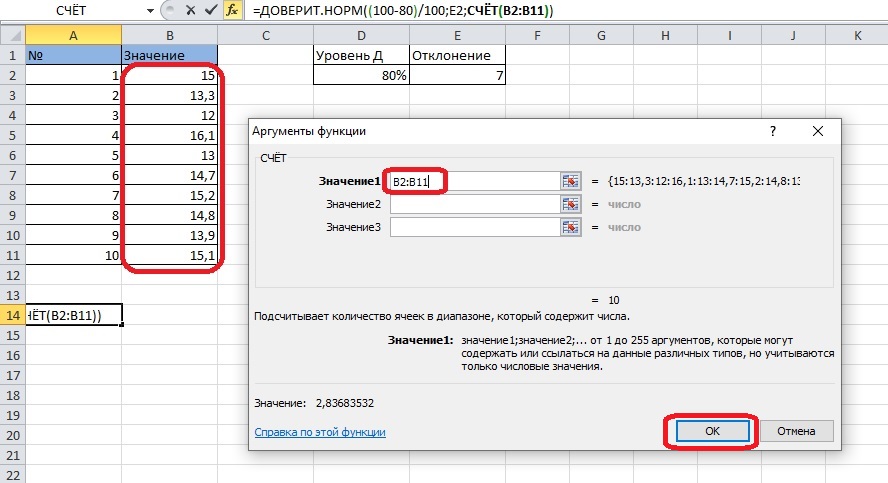Cancel formula entry with X icon
This screenshot has height=483, width=888.
click(x=191, y=10)
